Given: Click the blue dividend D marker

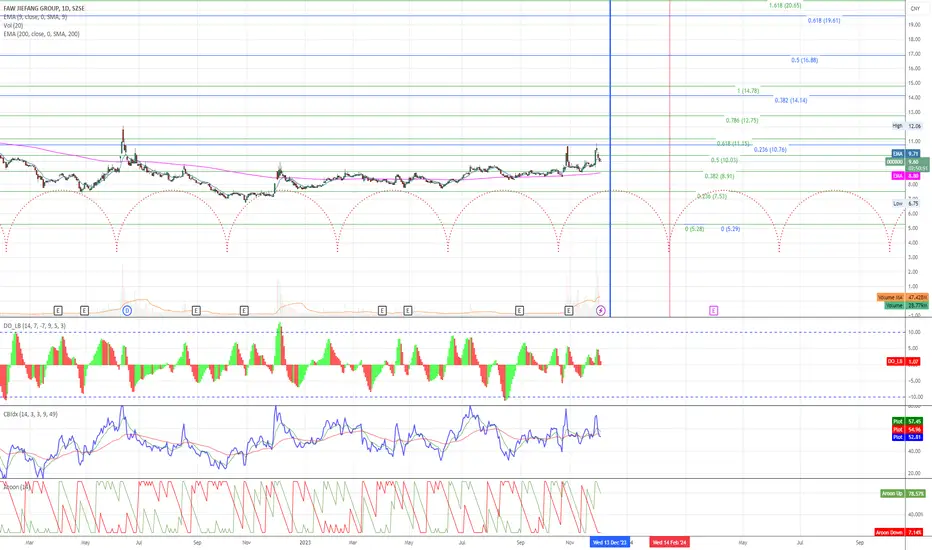Looking at the screenshot, I should [x=127, y=310].
